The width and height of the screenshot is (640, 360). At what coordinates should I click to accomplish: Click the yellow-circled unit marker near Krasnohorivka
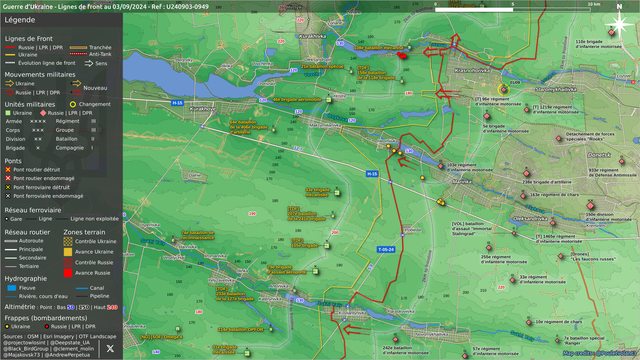(x=504, y=90)
